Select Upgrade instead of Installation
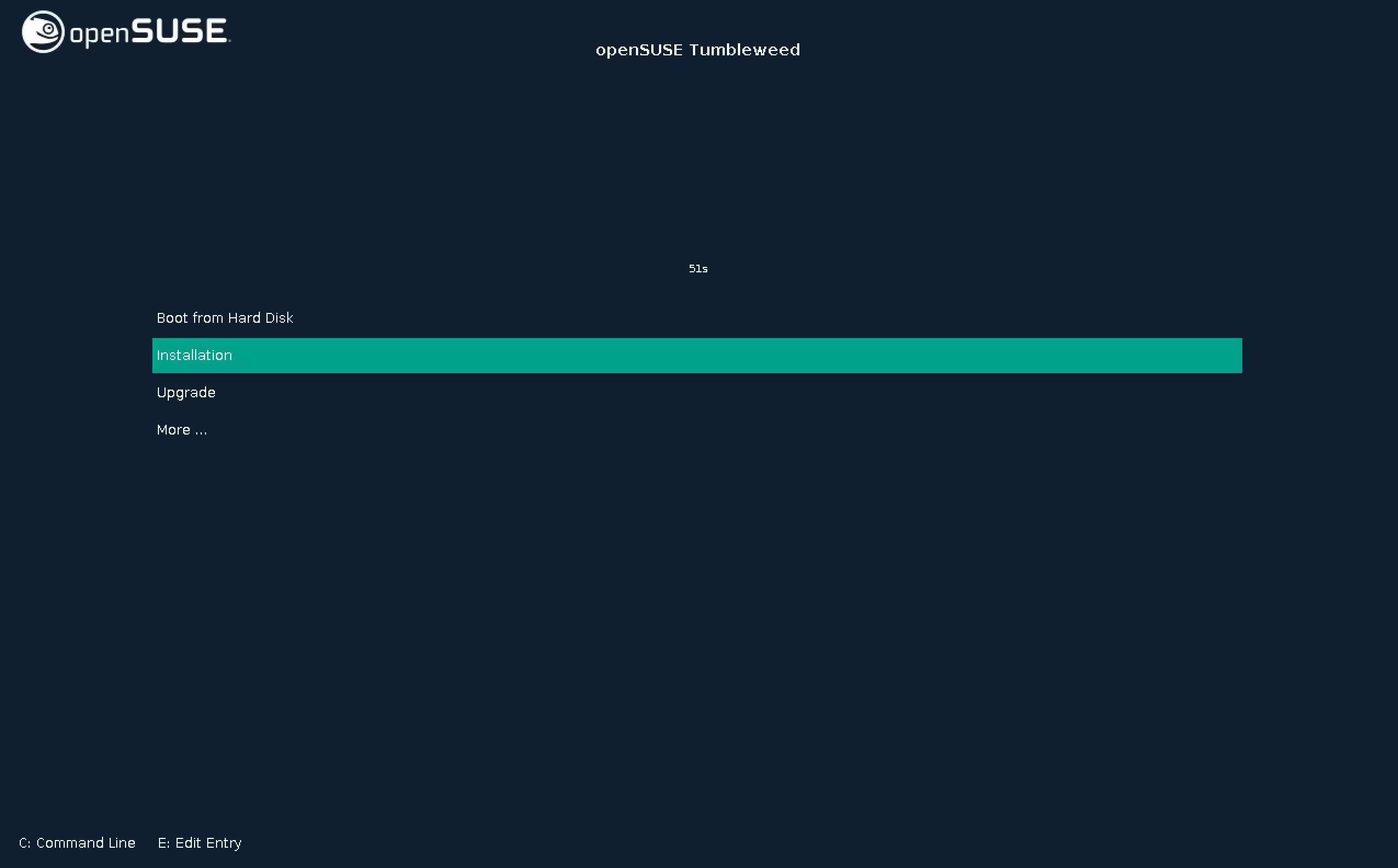The height and width of the screenshot is (868, 1398). click(x=185, y=393)
